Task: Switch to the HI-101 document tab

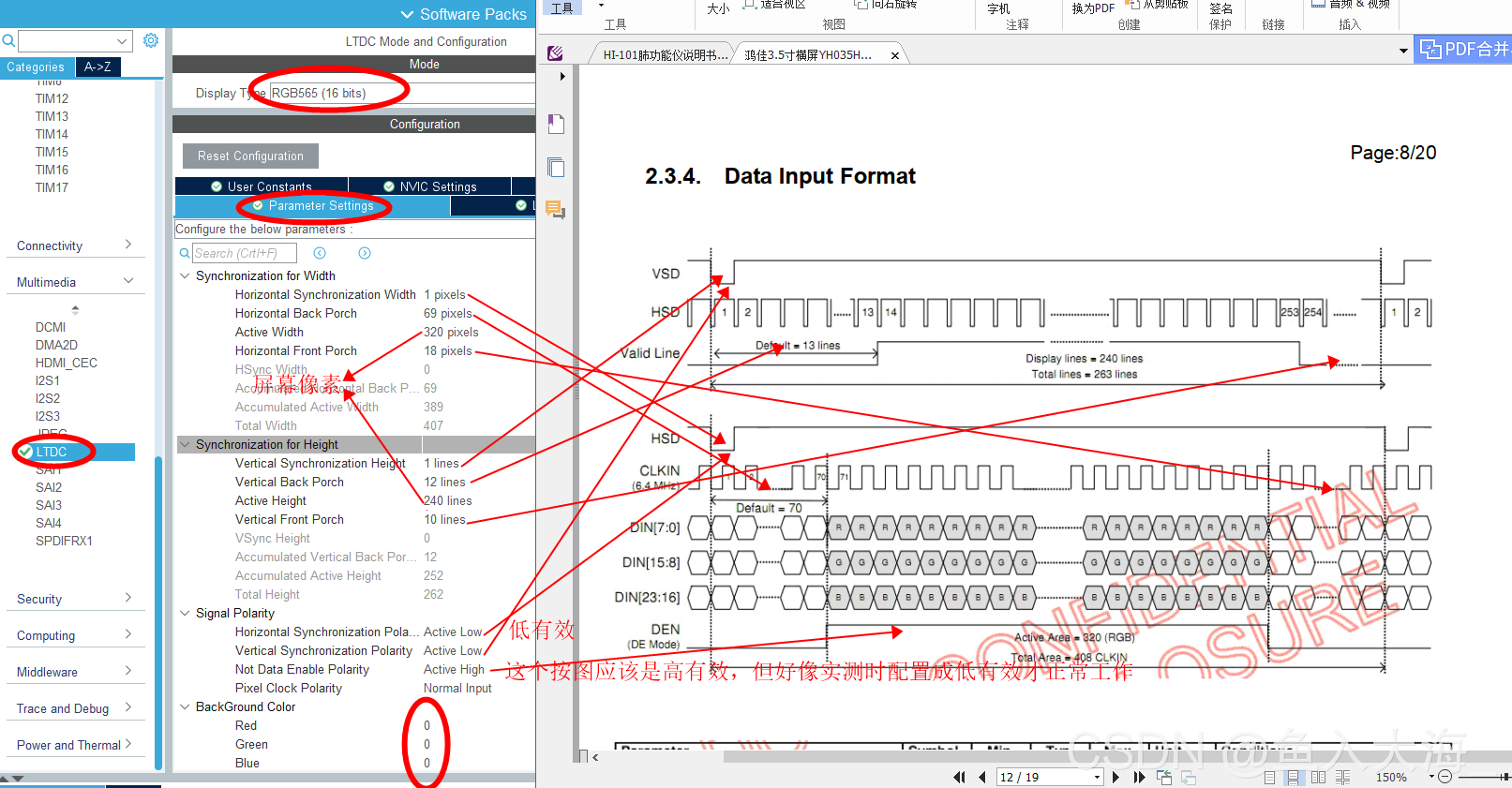Action: [664, 55]
